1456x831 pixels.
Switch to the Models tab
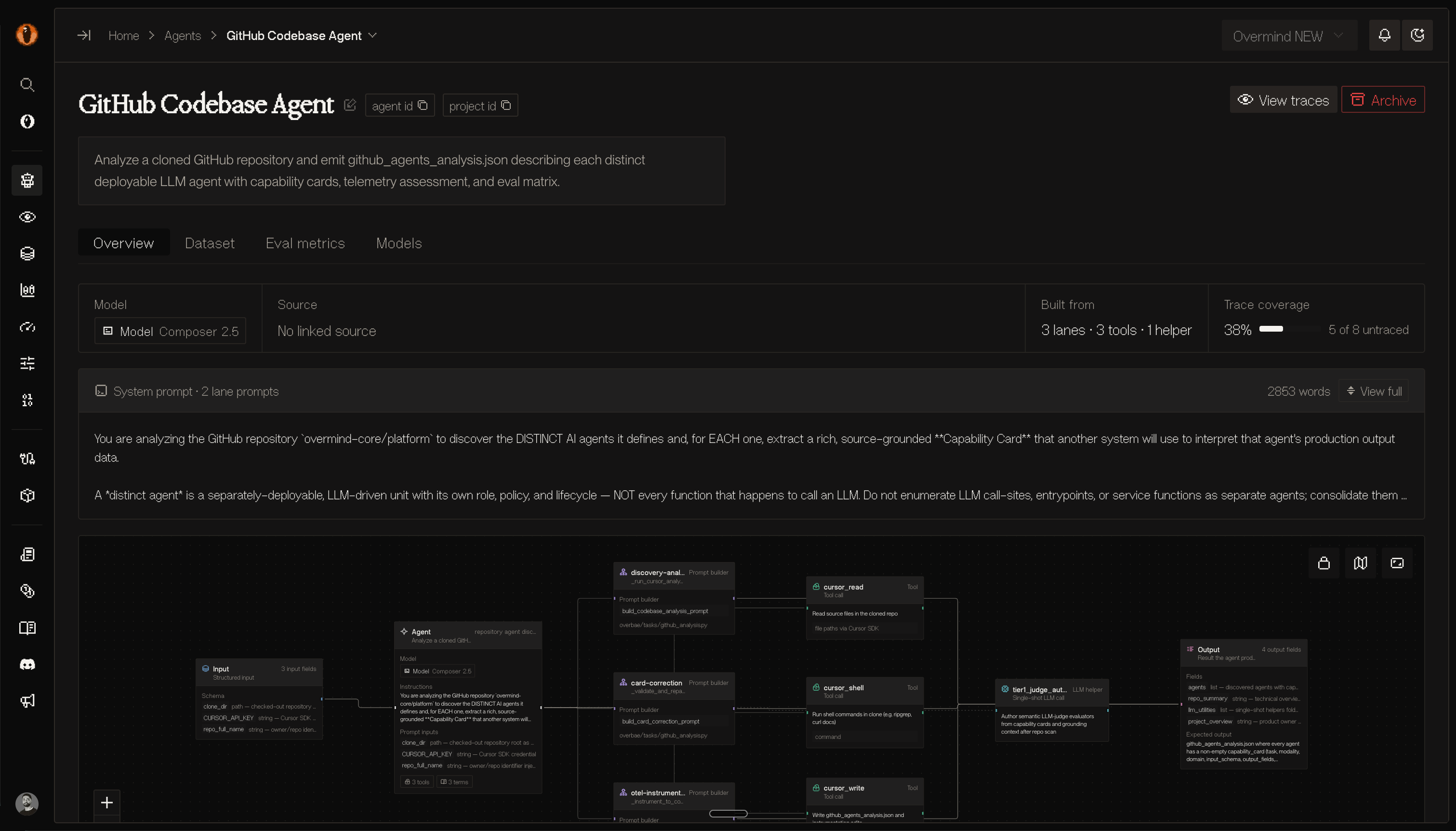(x=399, y=242)
